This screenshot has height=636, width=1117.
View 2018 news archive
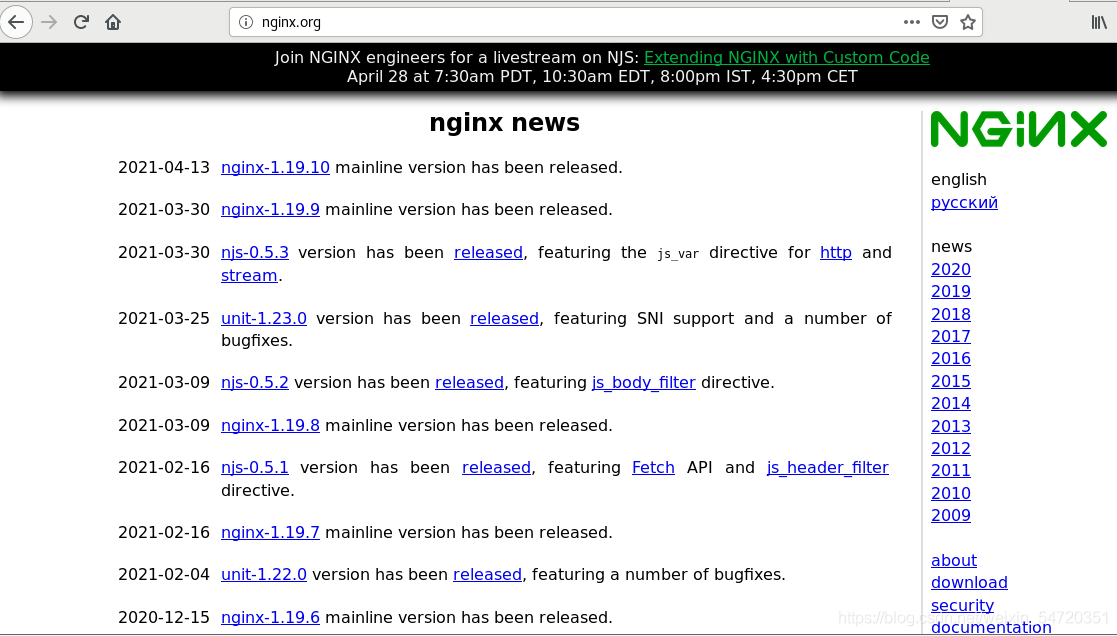tap(951, 314)
